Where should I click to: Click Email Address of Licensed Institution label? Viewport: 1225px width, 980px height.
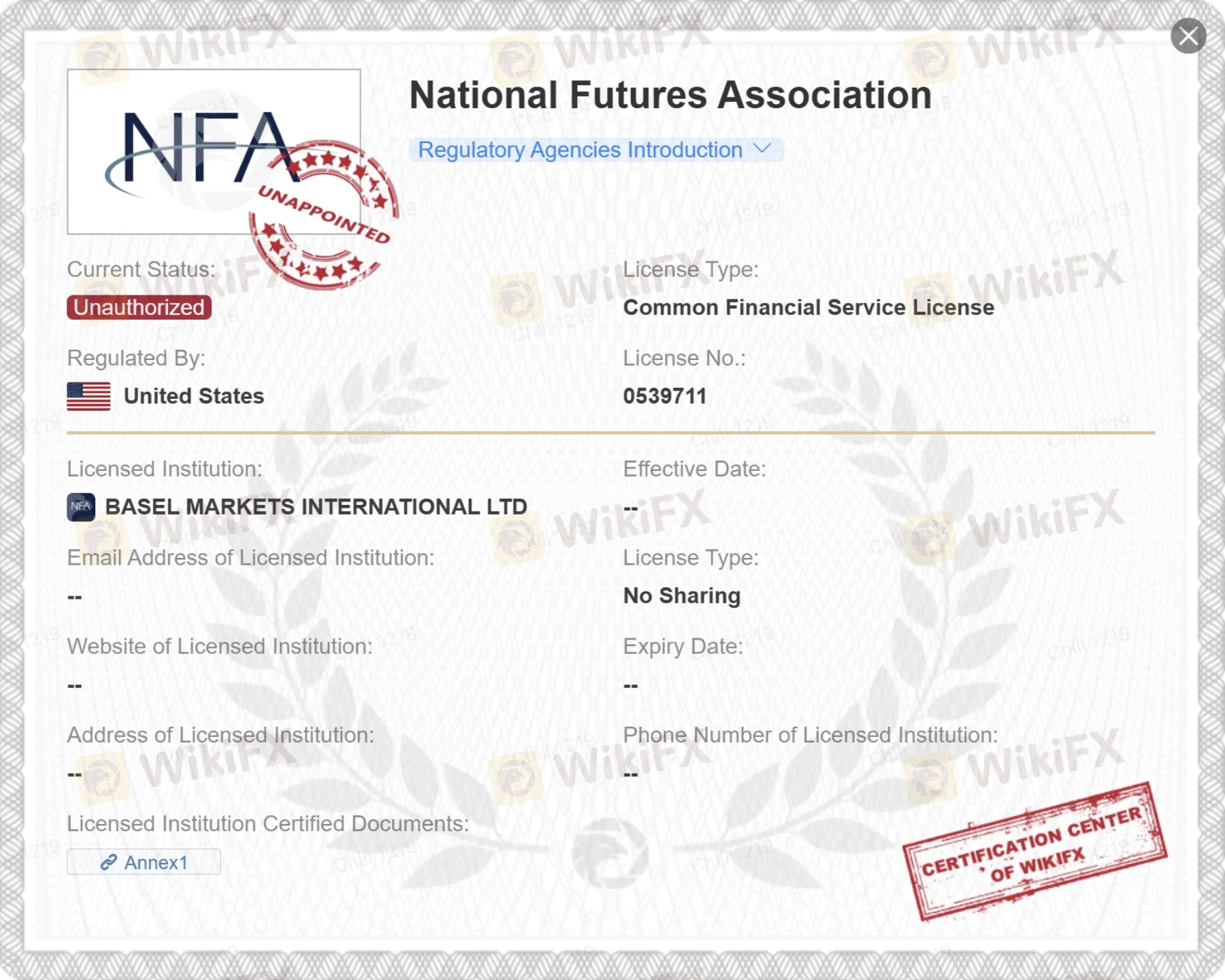(x=250, y=558)
